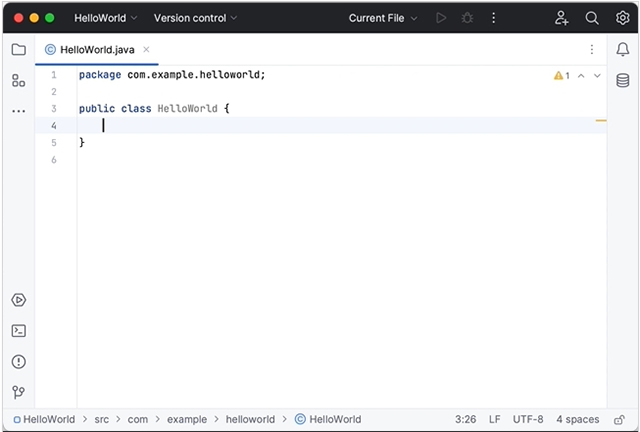Show more tool windows via ellipsis icon

(x=18, y=111)
